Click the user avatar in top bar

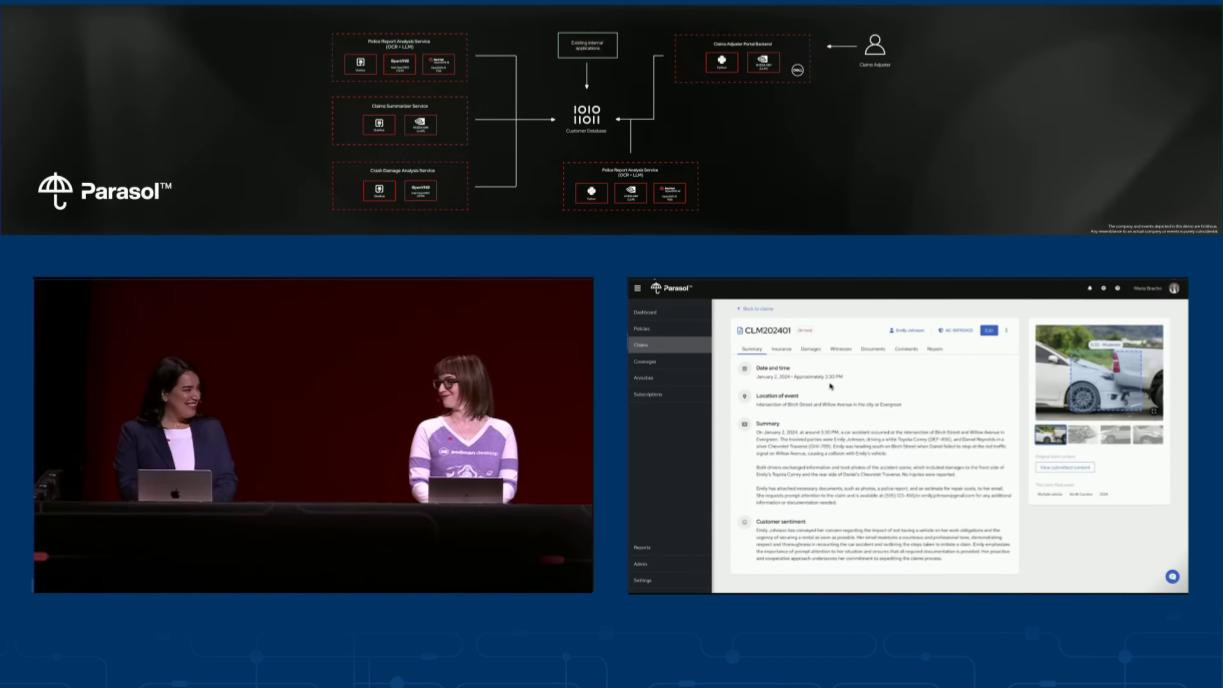1174,288
